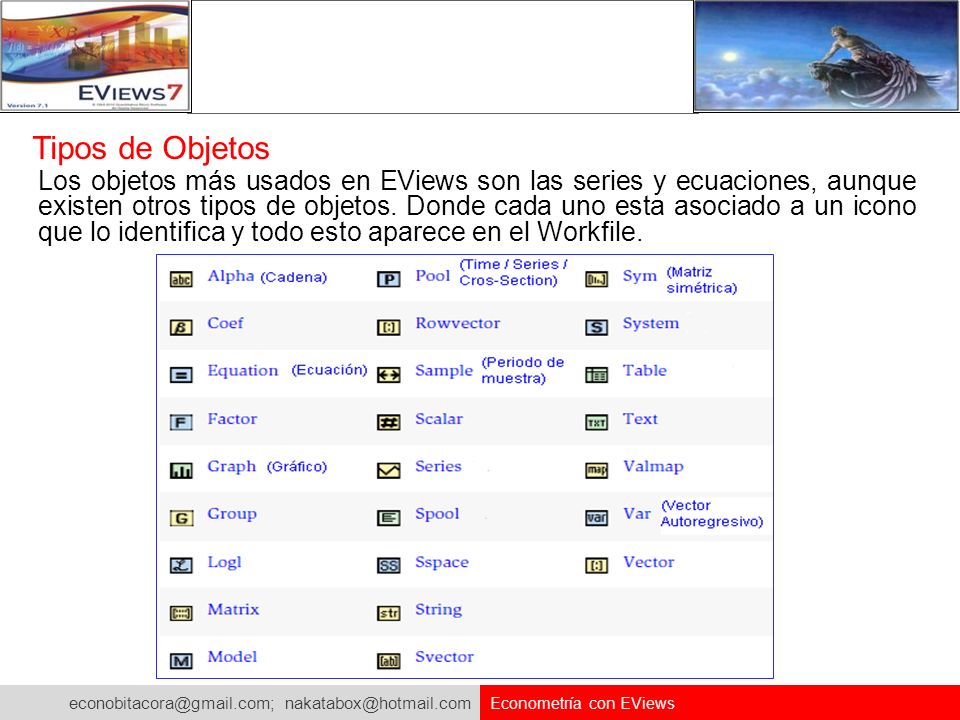The height and width of the screenshot is (720, 960).
Task: Select the 'Group' label
Action: pos(231,514)
